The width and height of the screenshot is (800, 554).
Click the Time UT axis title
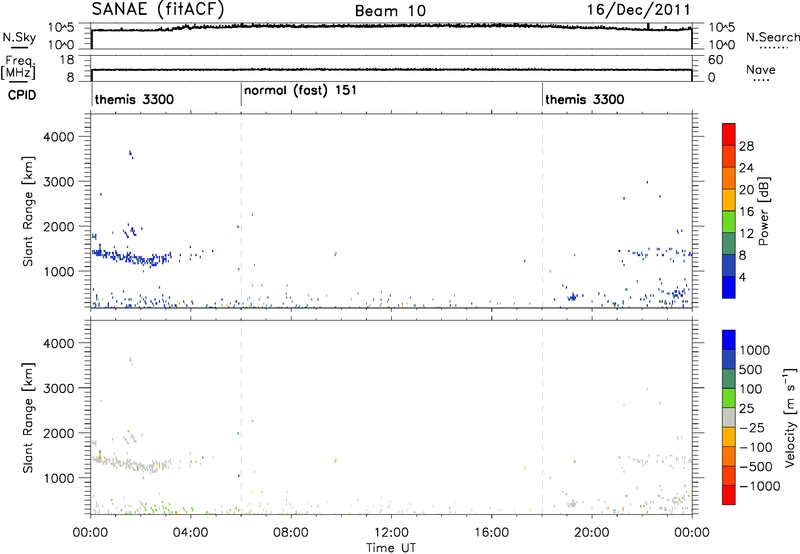tap(391, 547)
